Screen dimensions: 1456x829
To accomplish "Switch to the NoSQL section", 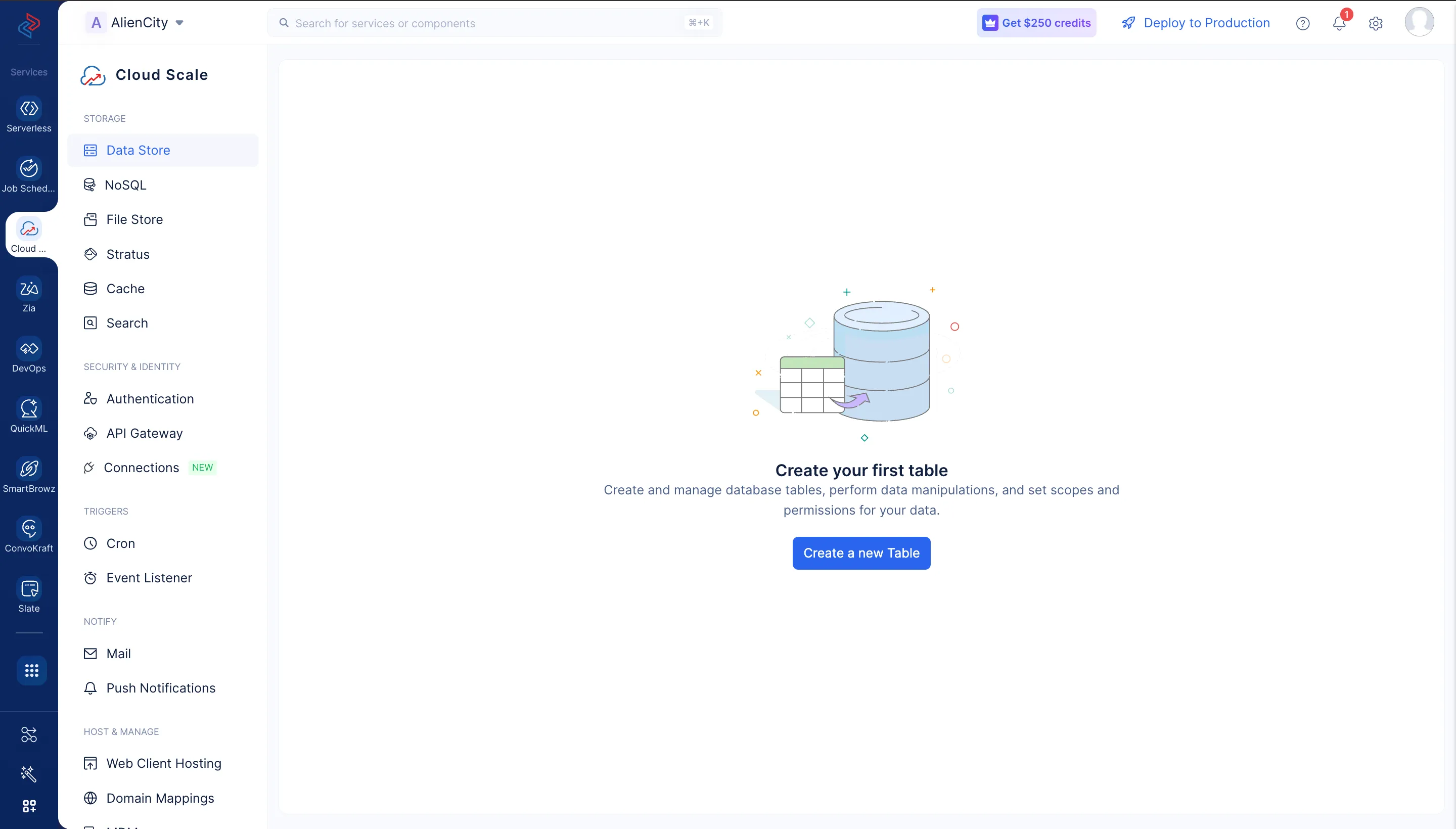I will click(126, 185).
